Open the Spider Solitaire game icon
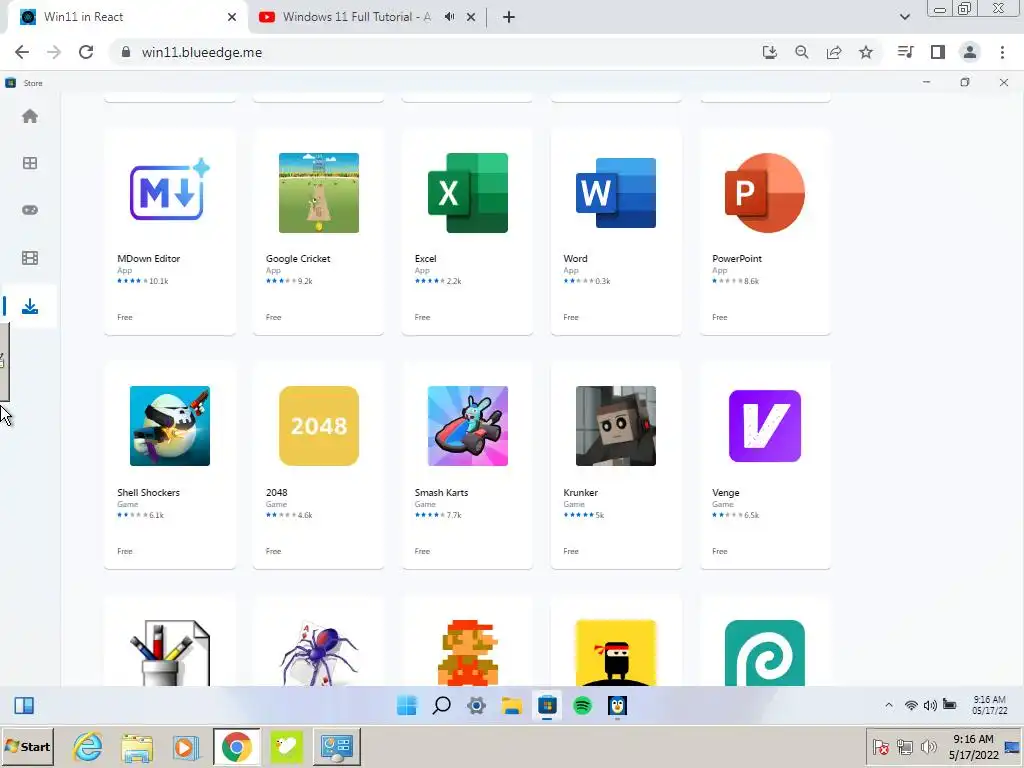Screen dimensions: 1024x768 [319, 652]
